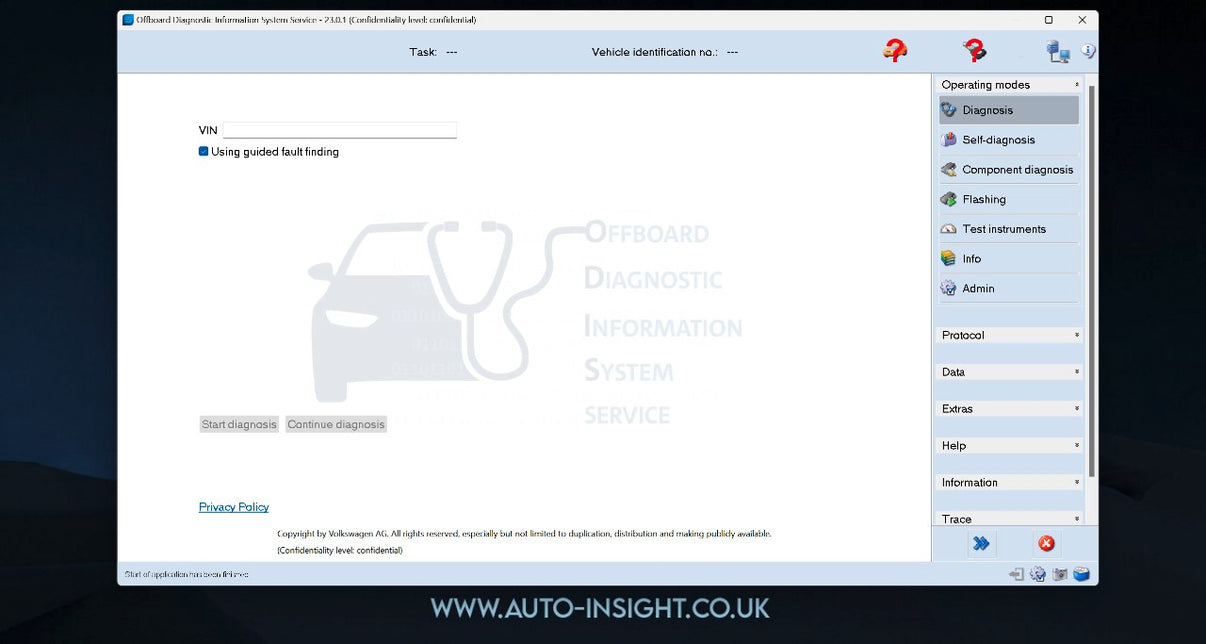Select the Self-diagnosis mode icon
The width and height of the screenshot is (1206, 644).
click(x=948, y=139)
